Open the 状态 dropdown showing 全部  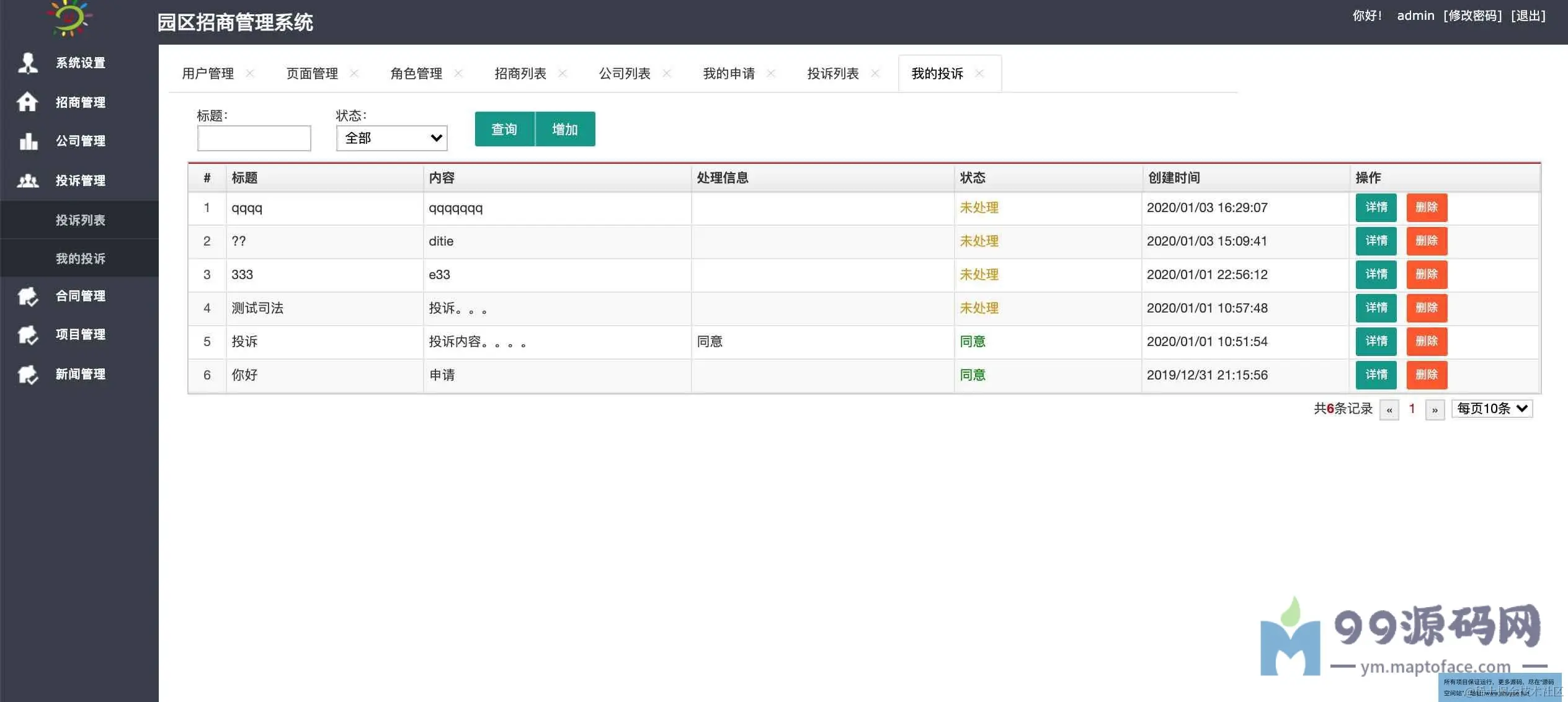point(391,138)
